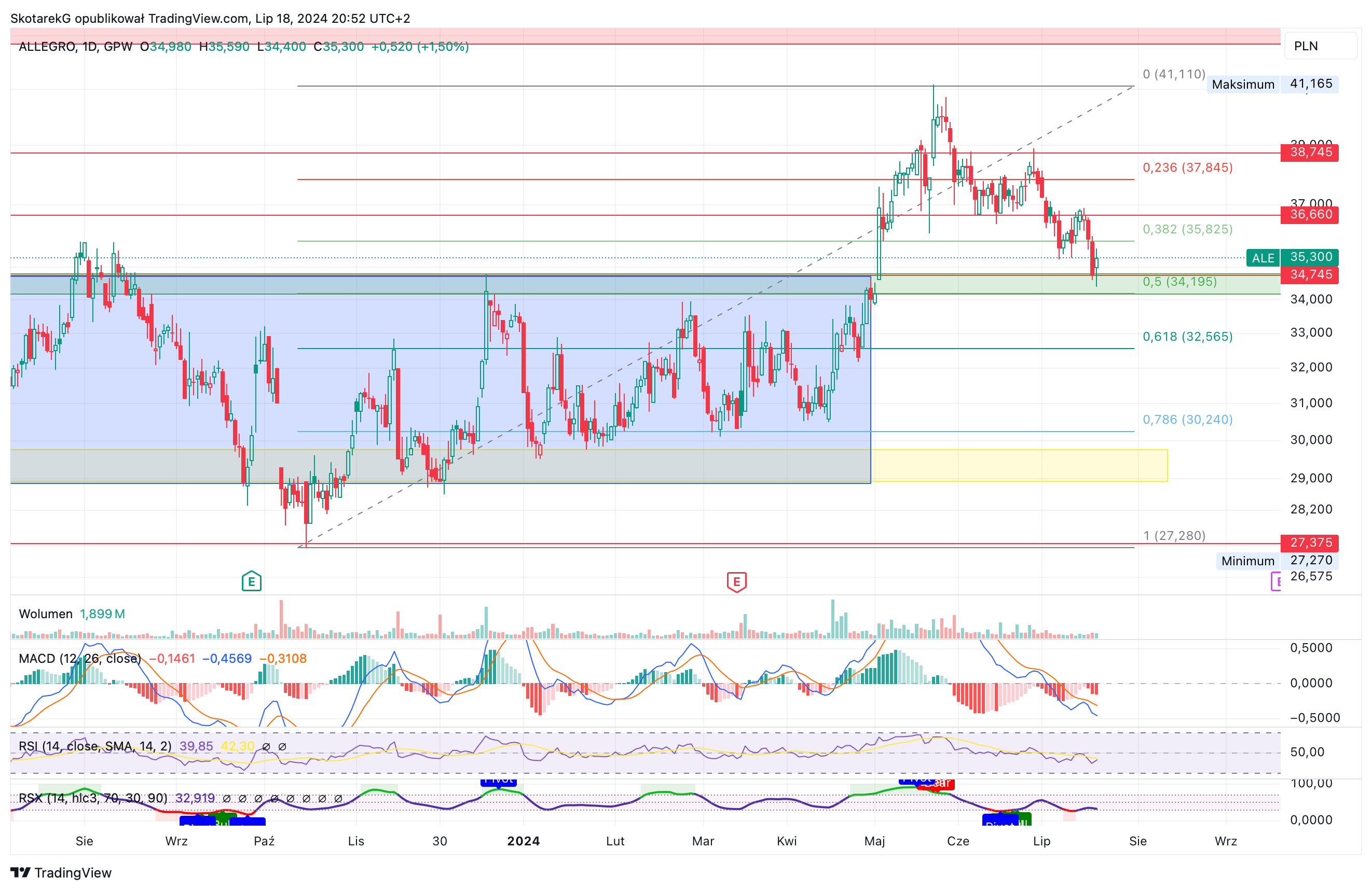Viewport: 1372px width, 891px height.
Task: Click the RSX (14, hlc3, 70, 30, 90) legend
Action: [93, 798]
